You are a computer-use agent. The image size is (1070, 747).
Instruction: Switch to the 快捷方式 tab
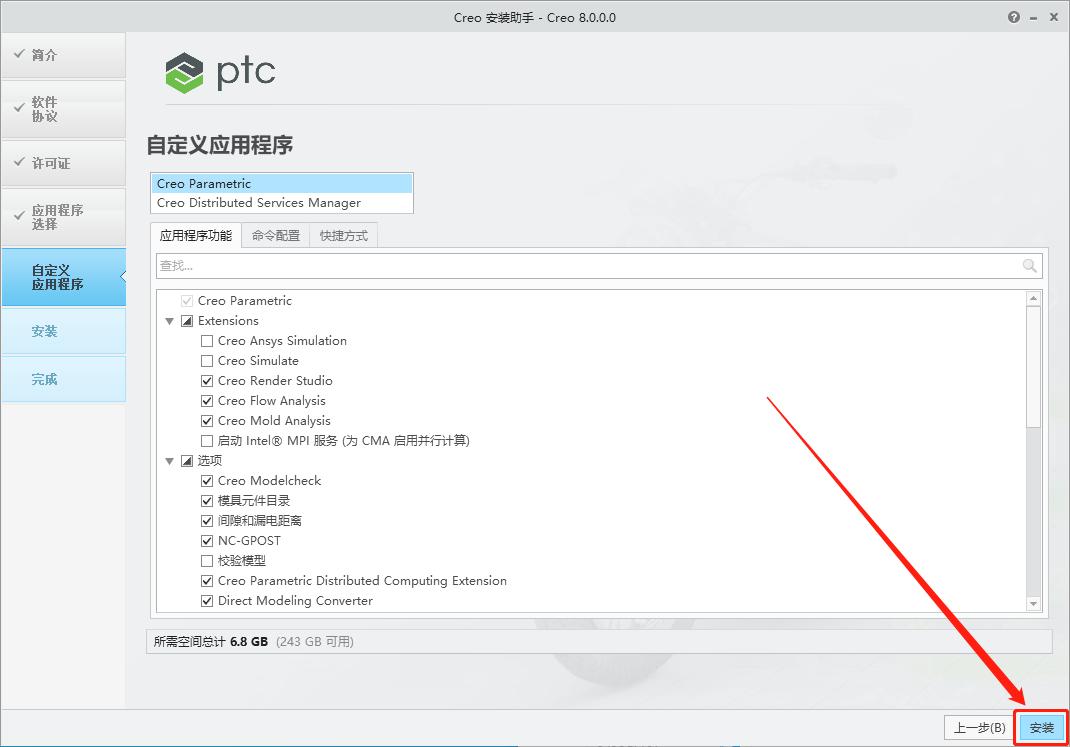[x=344, y=236]
